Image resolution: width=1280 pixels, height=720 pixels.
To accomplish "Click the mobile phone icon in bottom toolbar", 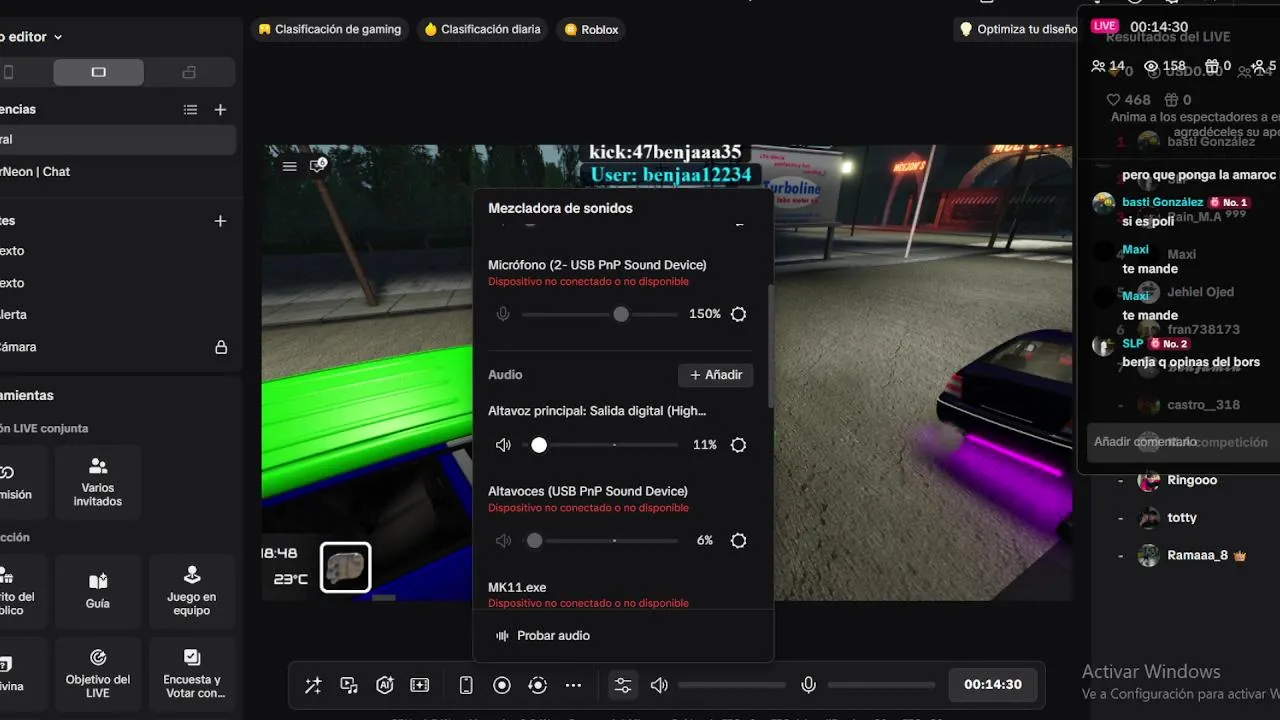I will click(465, 685).
